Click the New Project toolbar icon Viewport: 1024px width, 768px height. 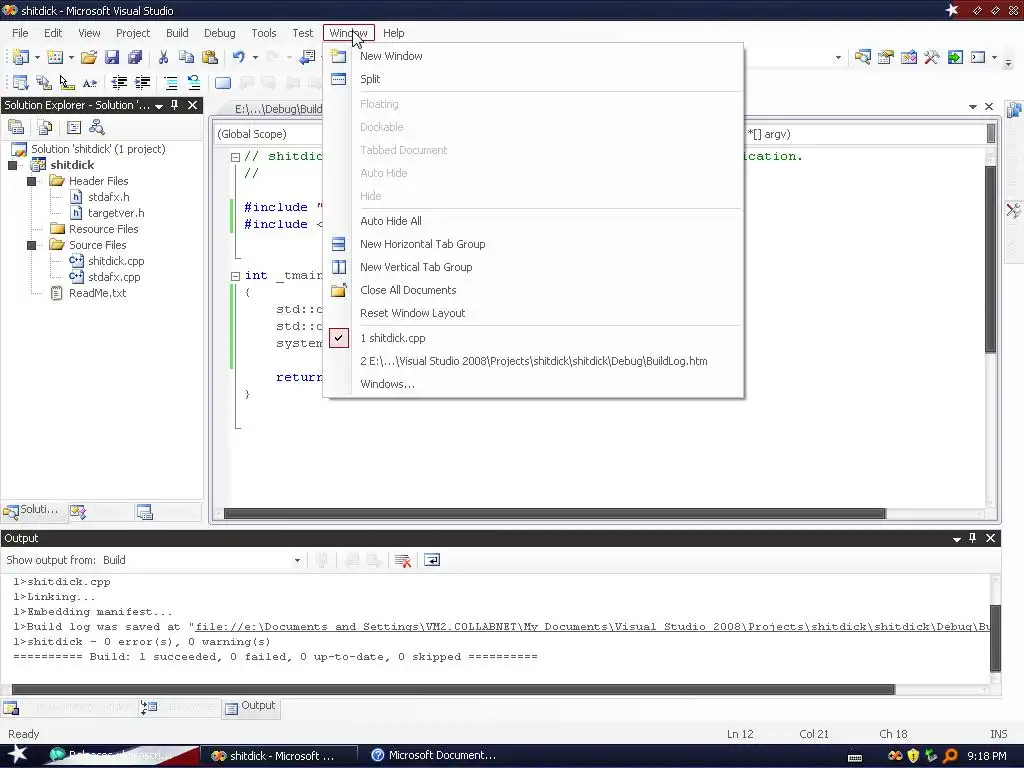20,57
